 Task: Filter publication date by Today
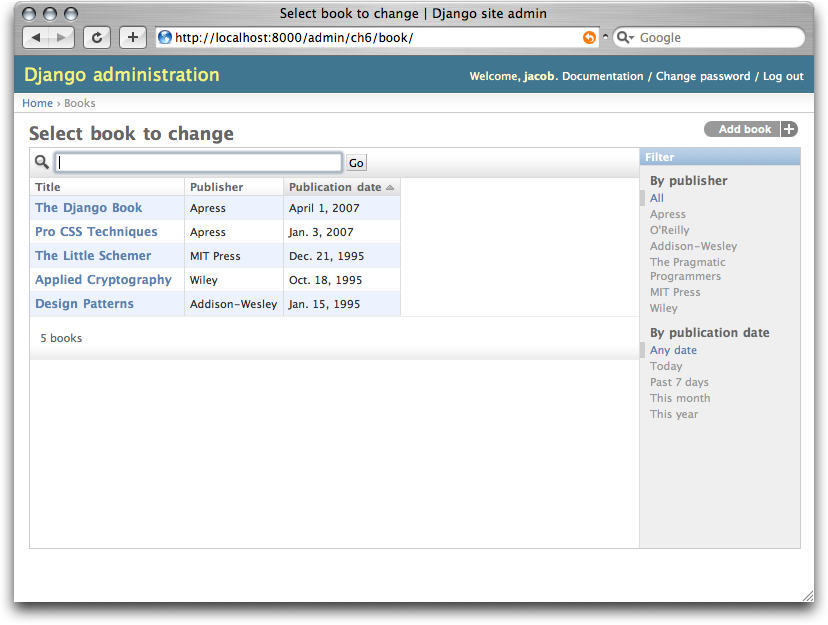click(x=666, y=366)
